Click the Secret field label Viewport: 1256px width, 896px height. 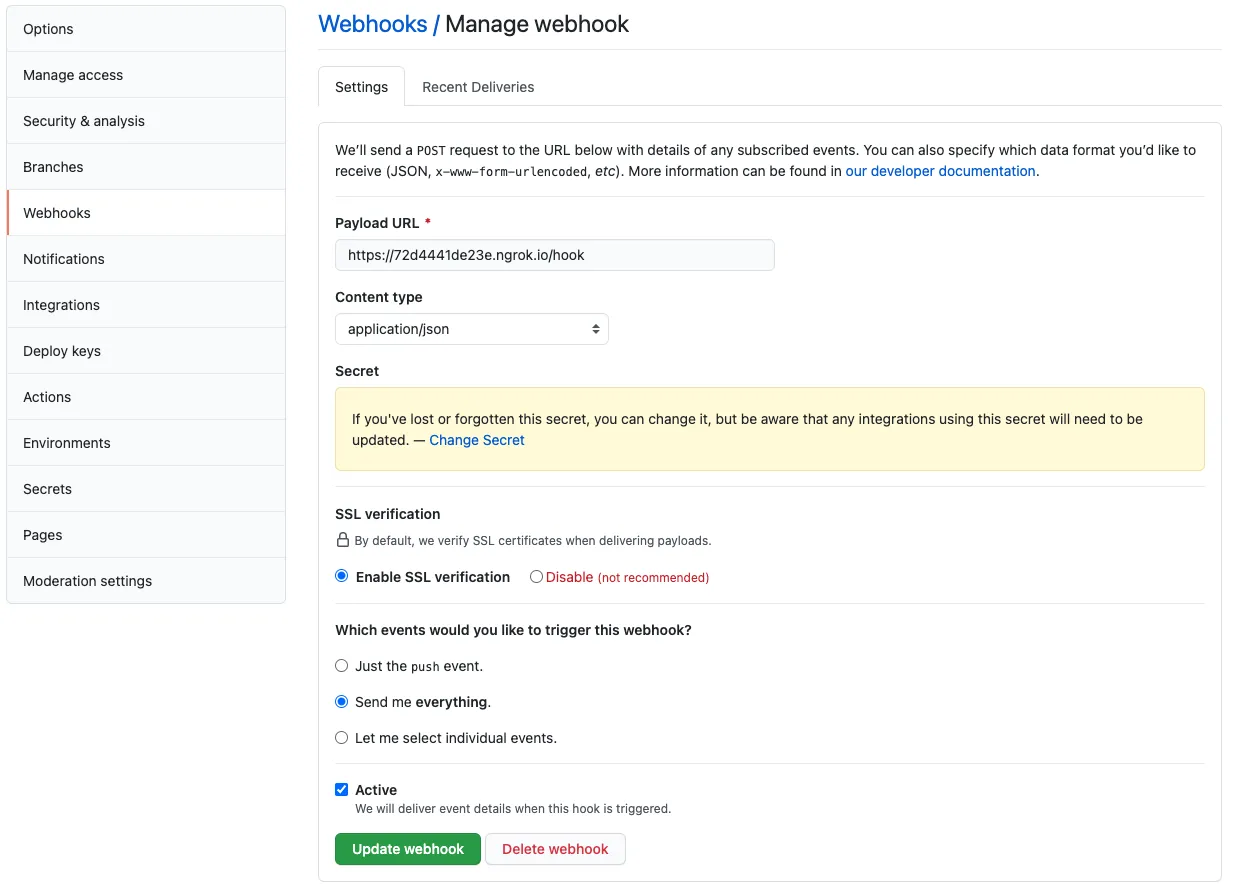pyautogui.click(x=357, y=371)
